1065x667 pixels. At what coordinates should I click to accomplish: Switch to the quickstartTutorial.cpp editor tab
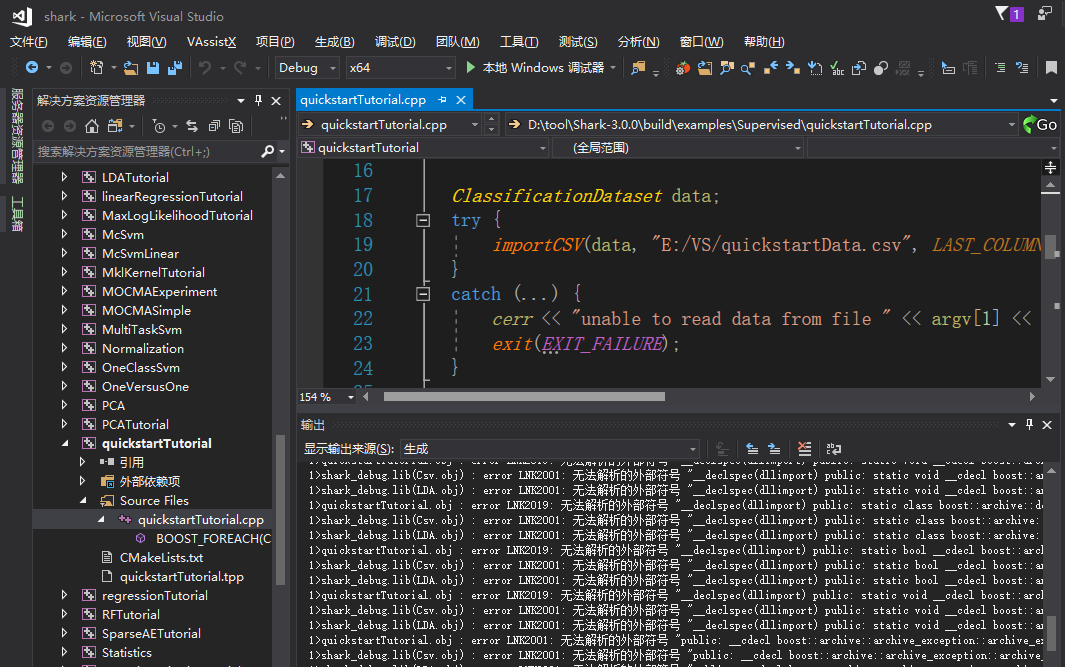click(365, 100)
